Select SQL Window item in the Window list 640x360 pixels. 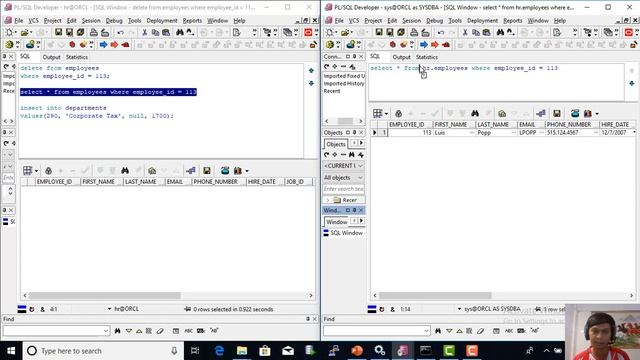tap(343, 233)
